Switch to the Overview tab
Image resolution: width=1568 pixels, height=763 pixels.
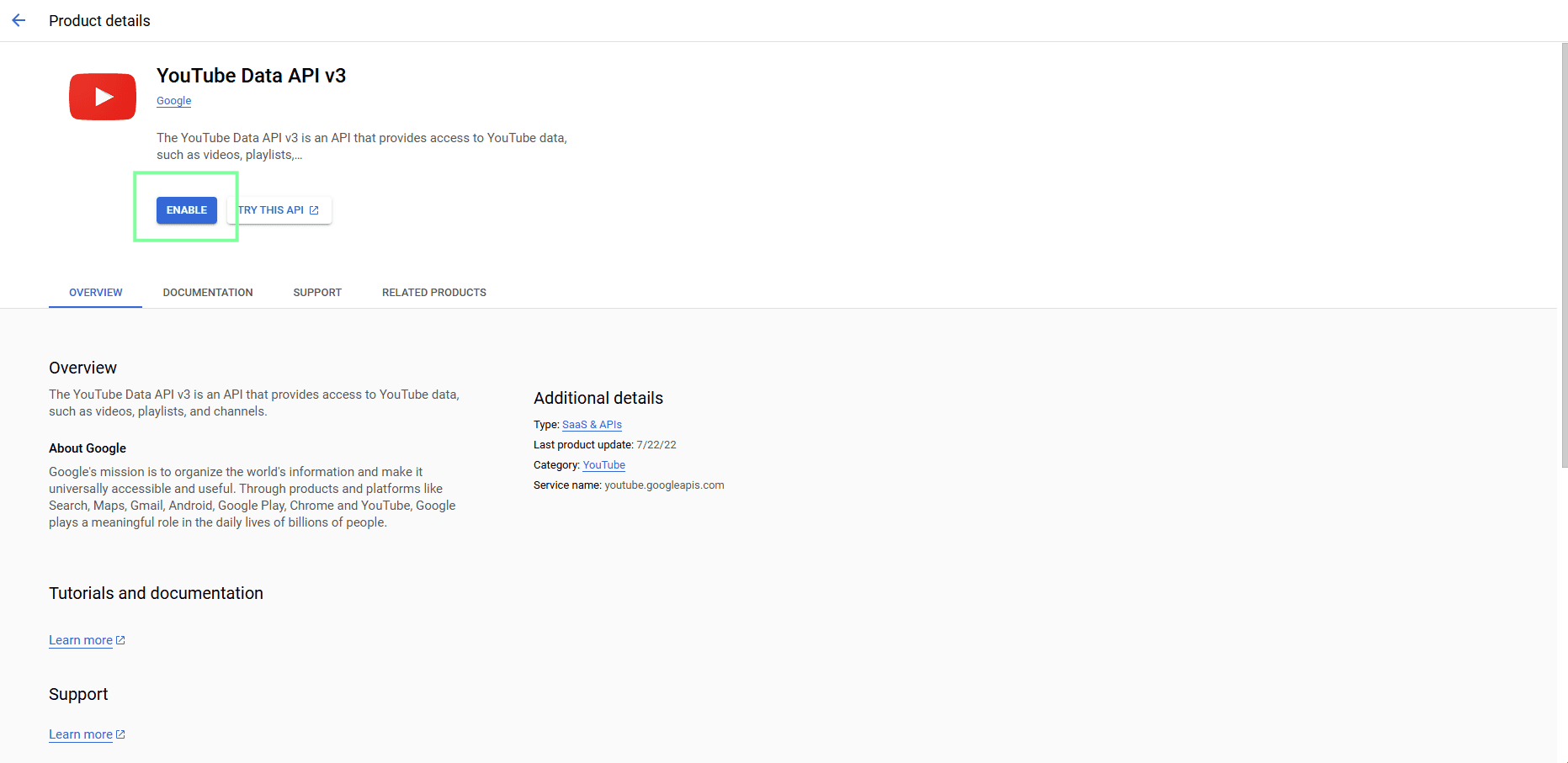click(x=96, y=293)
